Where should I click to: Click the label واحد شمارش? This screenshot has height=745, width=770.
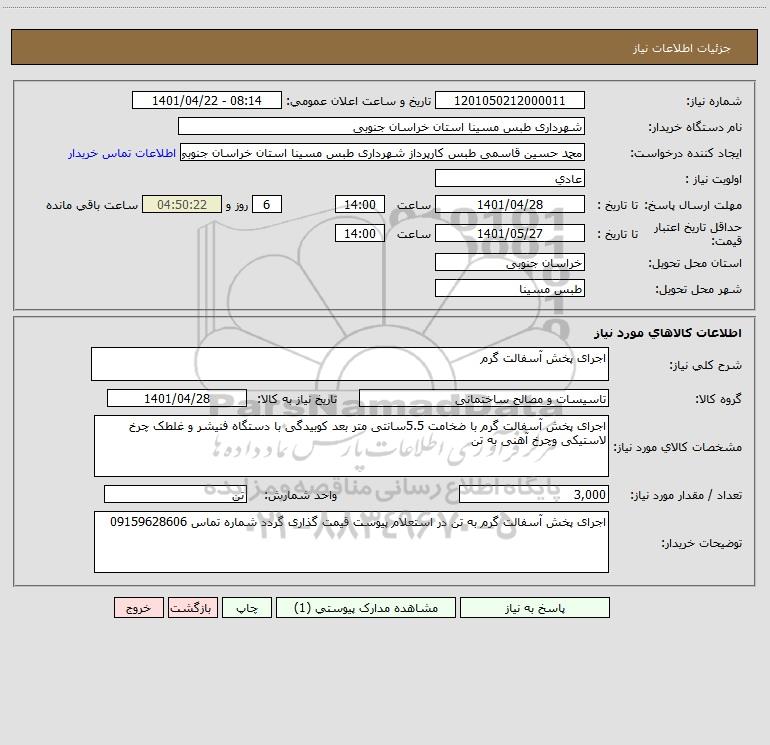click(x=301, y=496)
